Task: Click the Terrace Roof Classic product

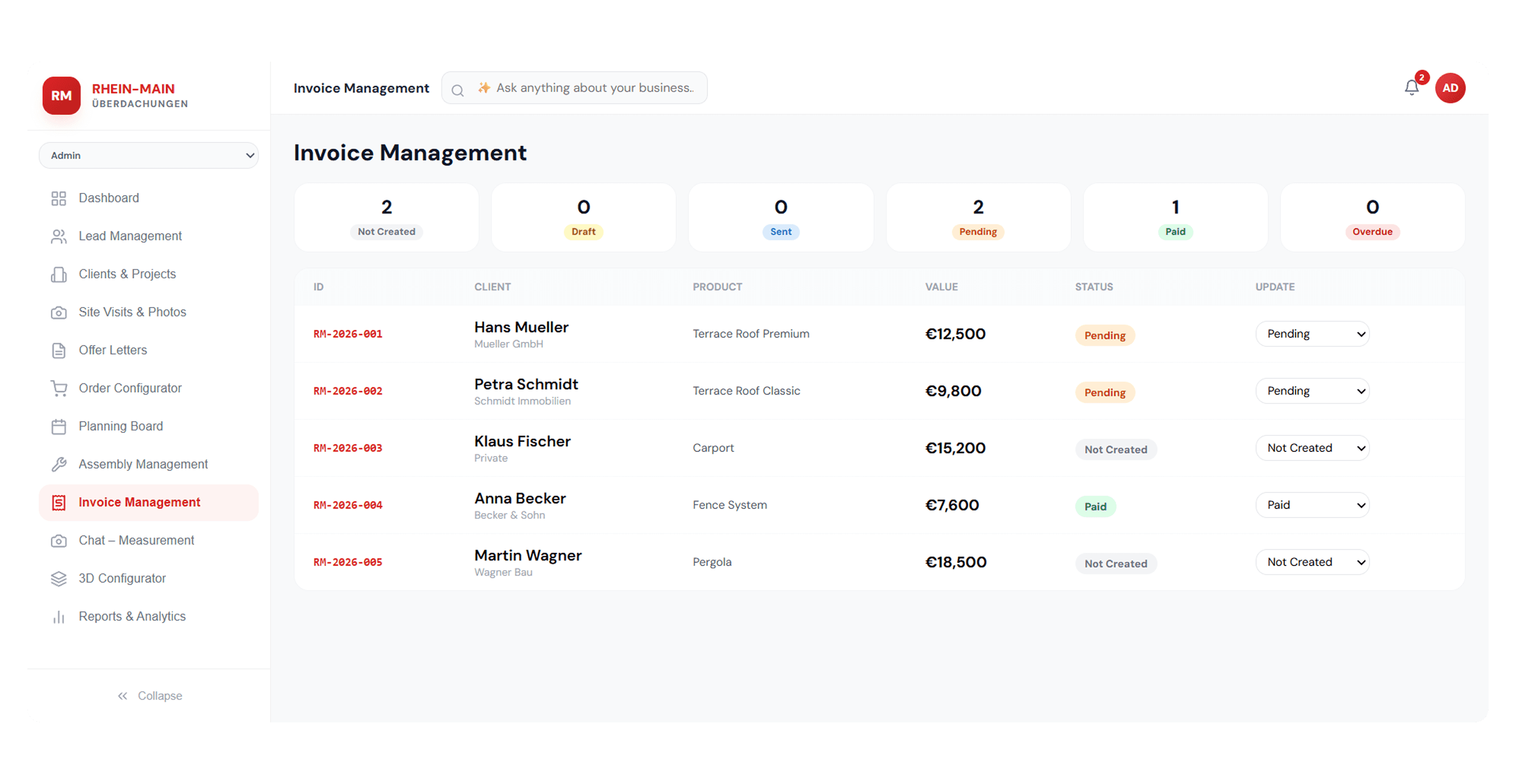Action: 745,391
